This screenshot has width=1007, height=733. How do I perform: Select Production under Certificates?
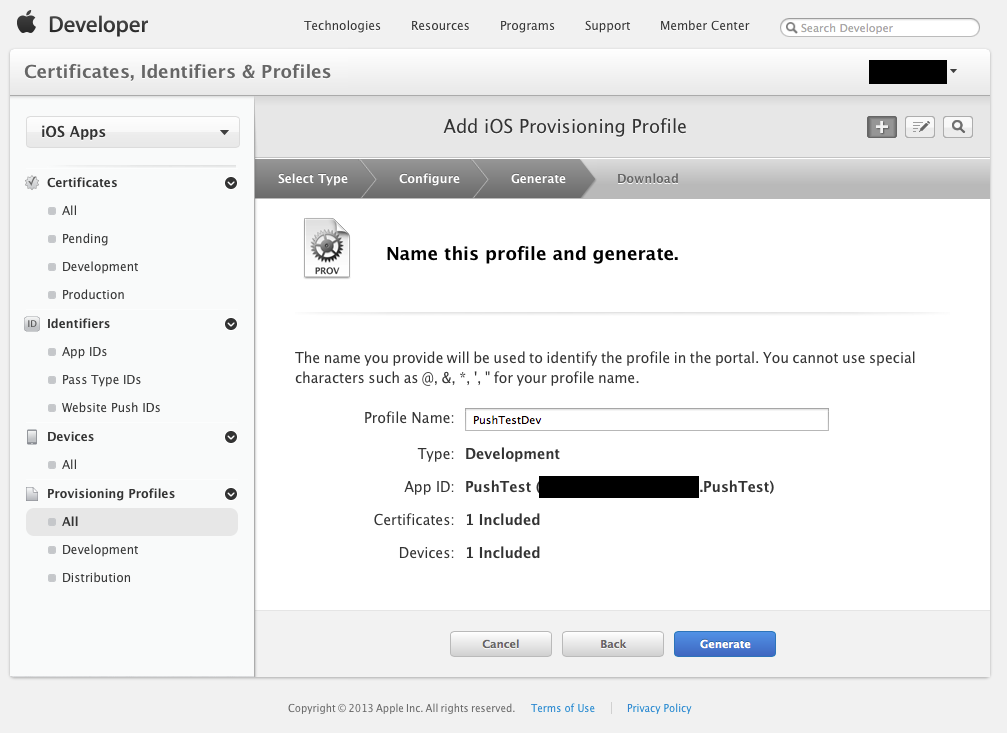point(93,295)
